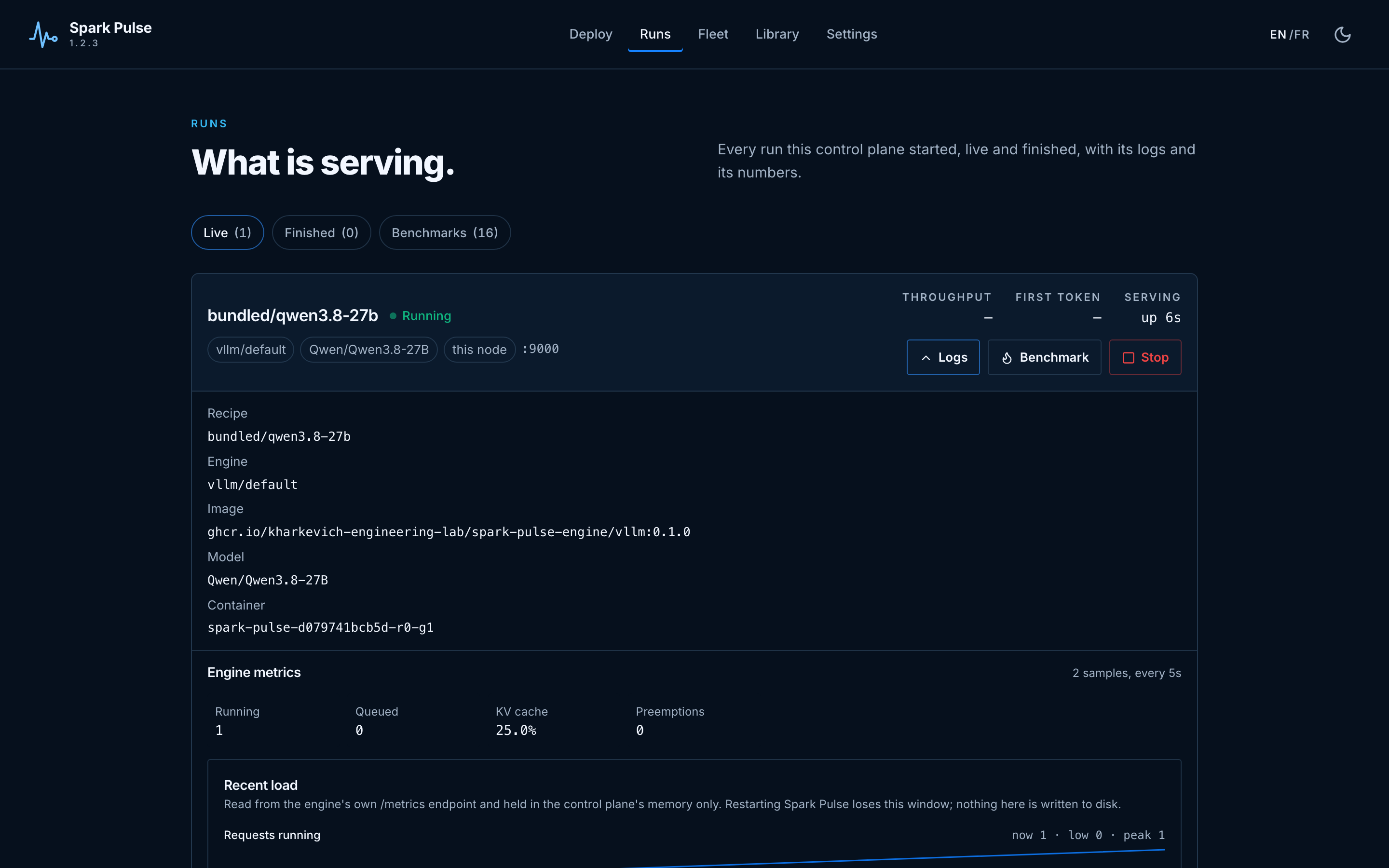1389x868 pixels.
Task: Switch language to EN
Action: (x=1278, y=34)
